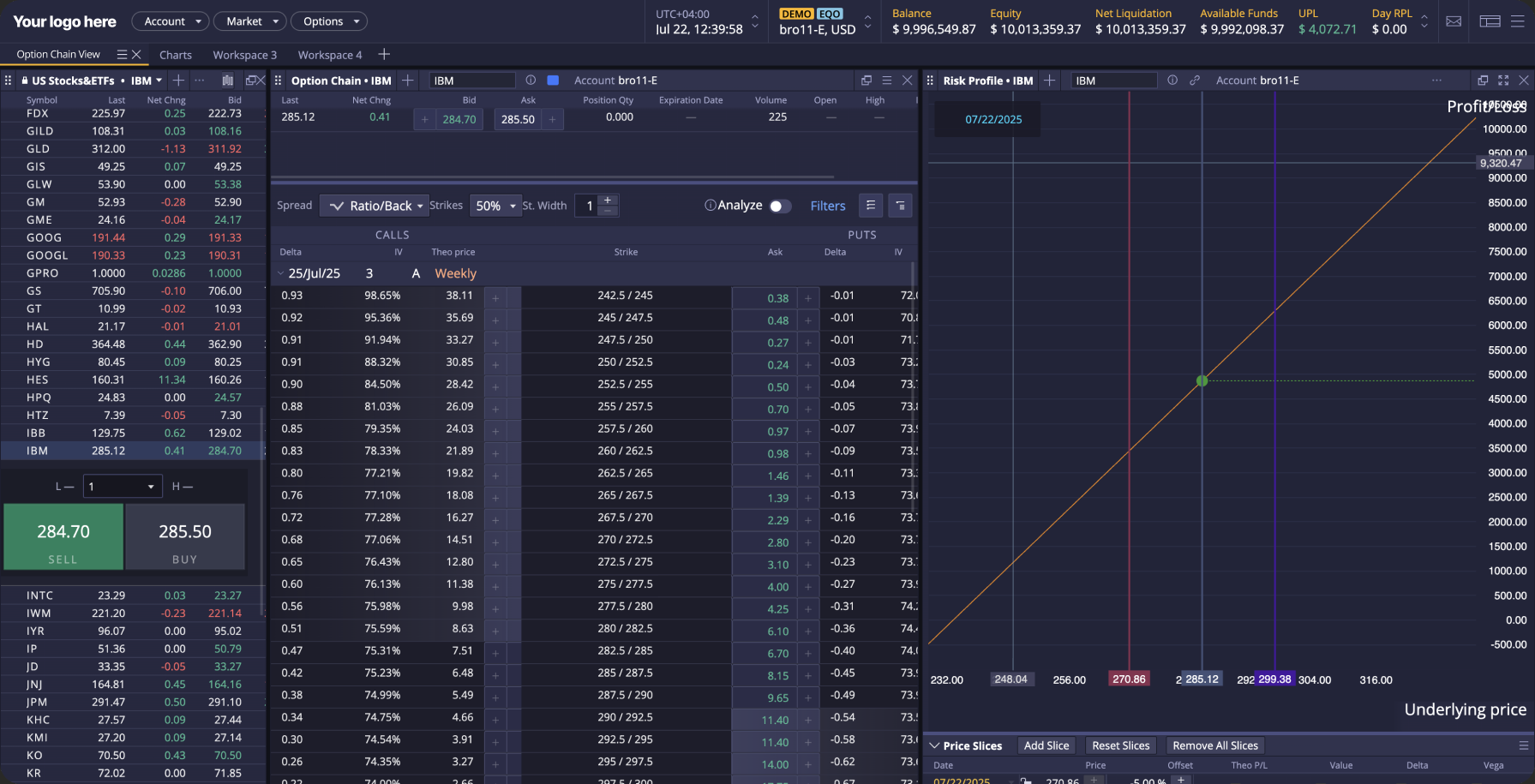The height and width of the screenshot is (784, 1535).
Task: Select the GOOGL row in the watchlist
Action: click(134, 255)
